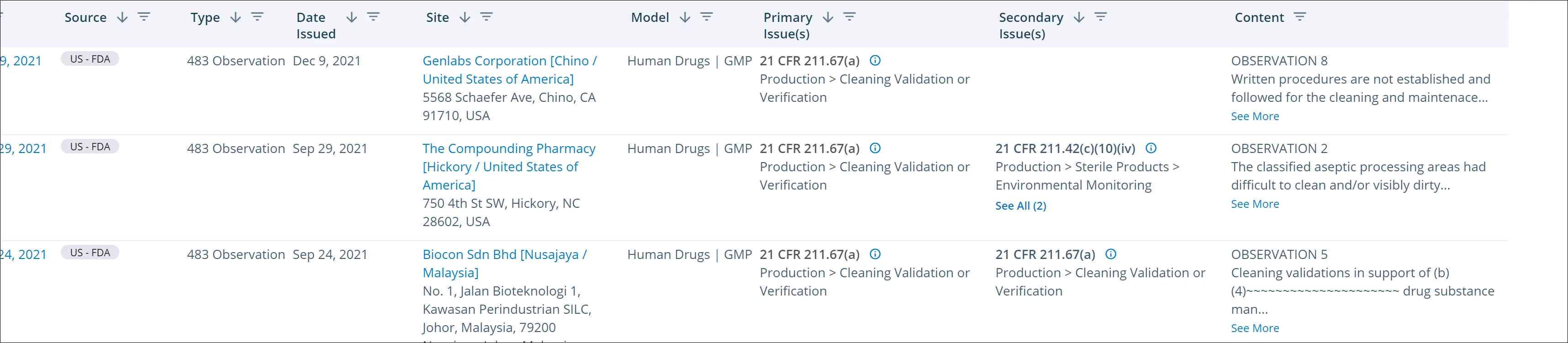
Task: Click info icon beside 21 CFR 211.42(c)(10)(iv)
Action: [1151, 148]
